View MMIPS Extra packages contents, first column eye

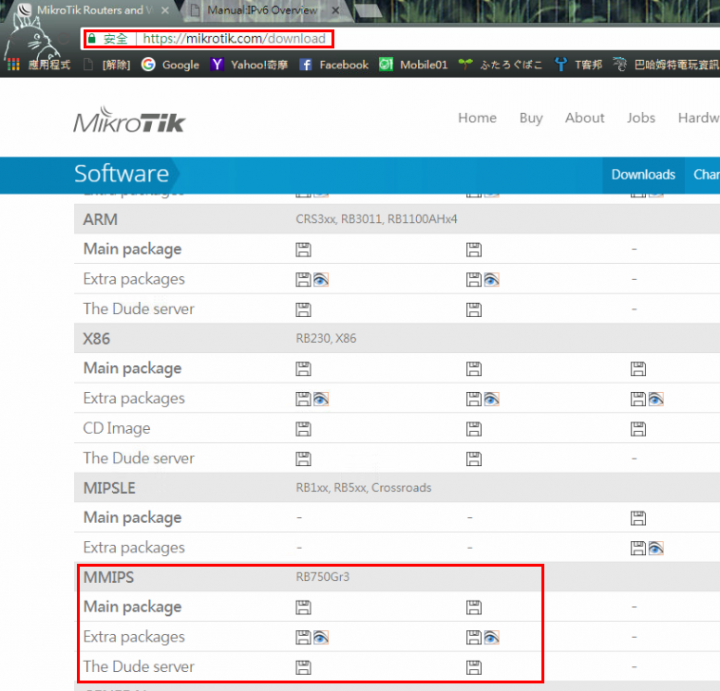tap(321, 637)
